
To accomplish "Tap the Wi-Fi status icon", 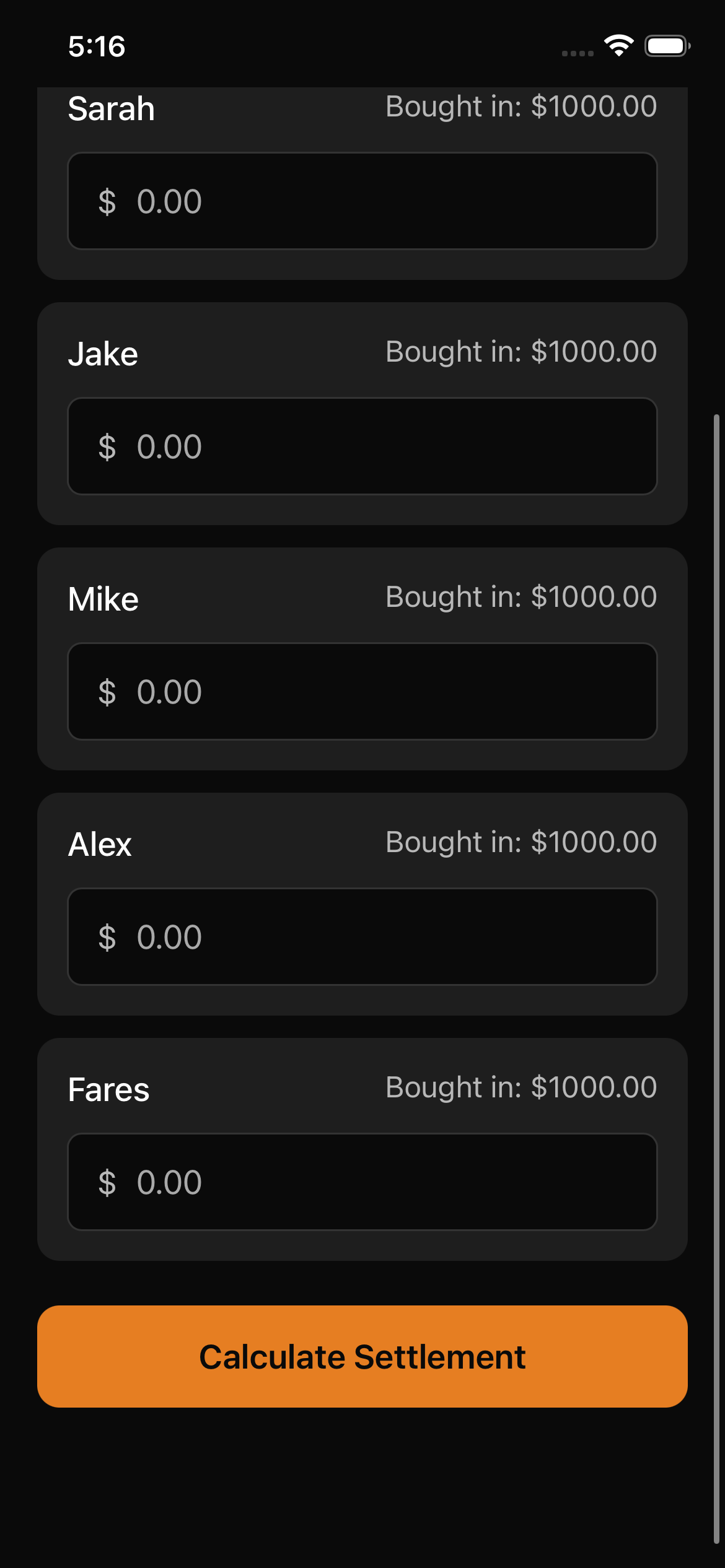I will [618, 46].
